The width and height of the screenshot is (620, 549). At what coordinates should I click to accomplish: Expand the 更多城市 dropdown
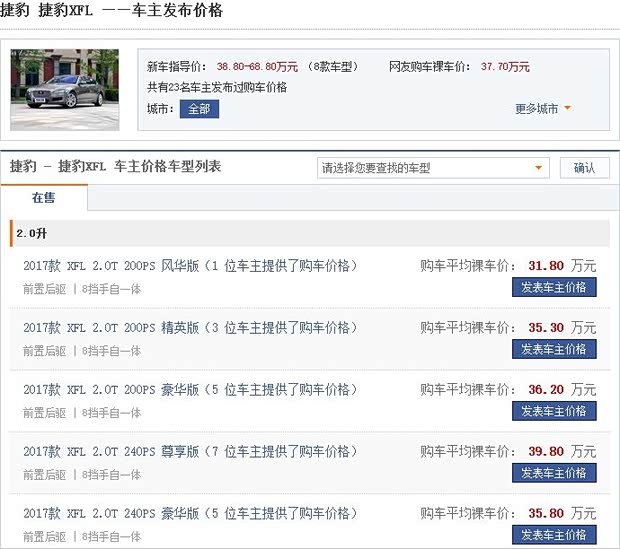point(543,108)
